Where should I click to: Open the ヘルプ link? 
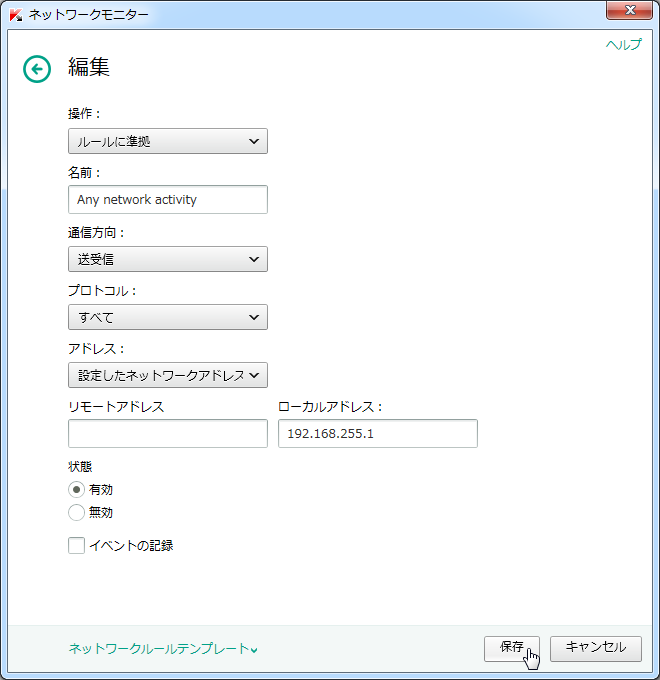623,45
